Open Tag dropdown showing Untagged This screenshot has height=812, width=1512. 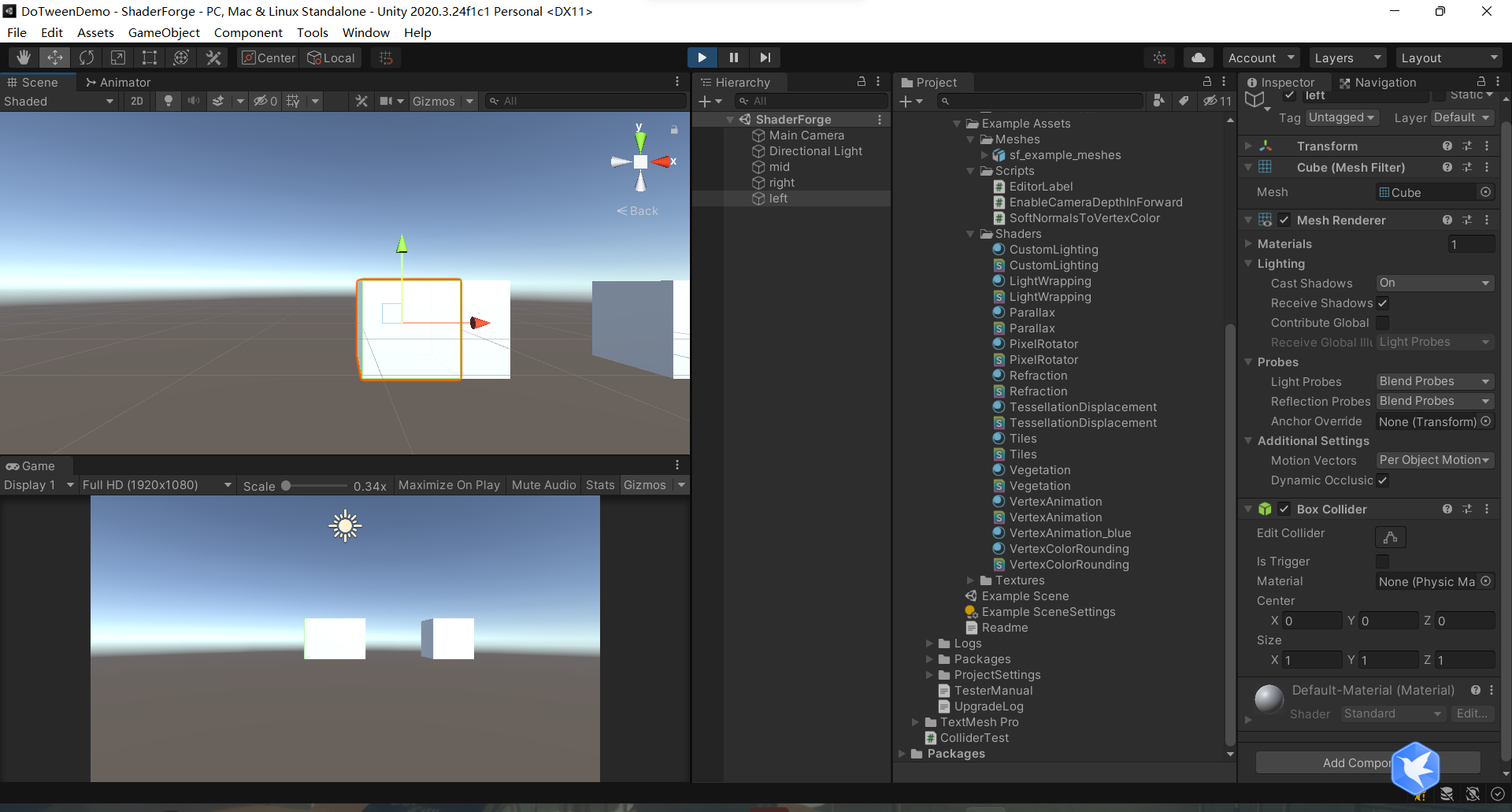(x=1343, y=117)
